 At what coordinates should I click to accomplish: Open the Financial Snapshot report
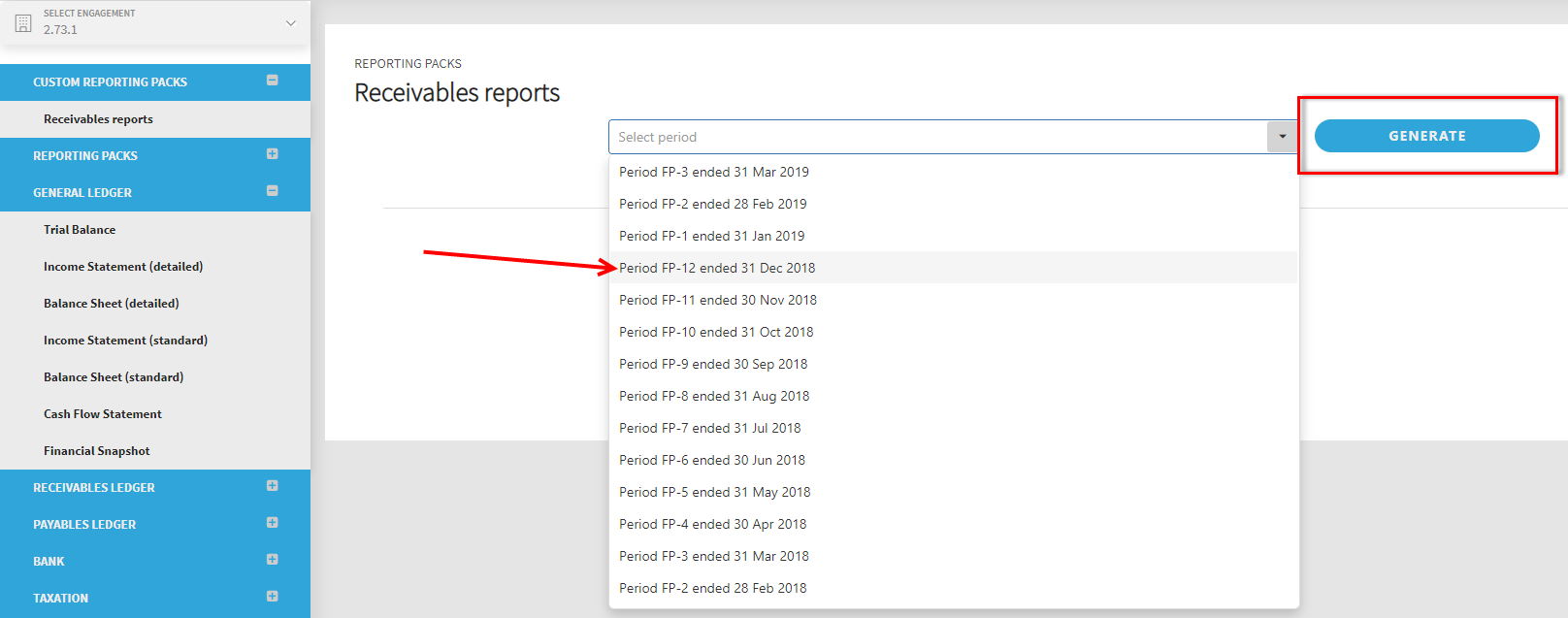pos(97,451)
